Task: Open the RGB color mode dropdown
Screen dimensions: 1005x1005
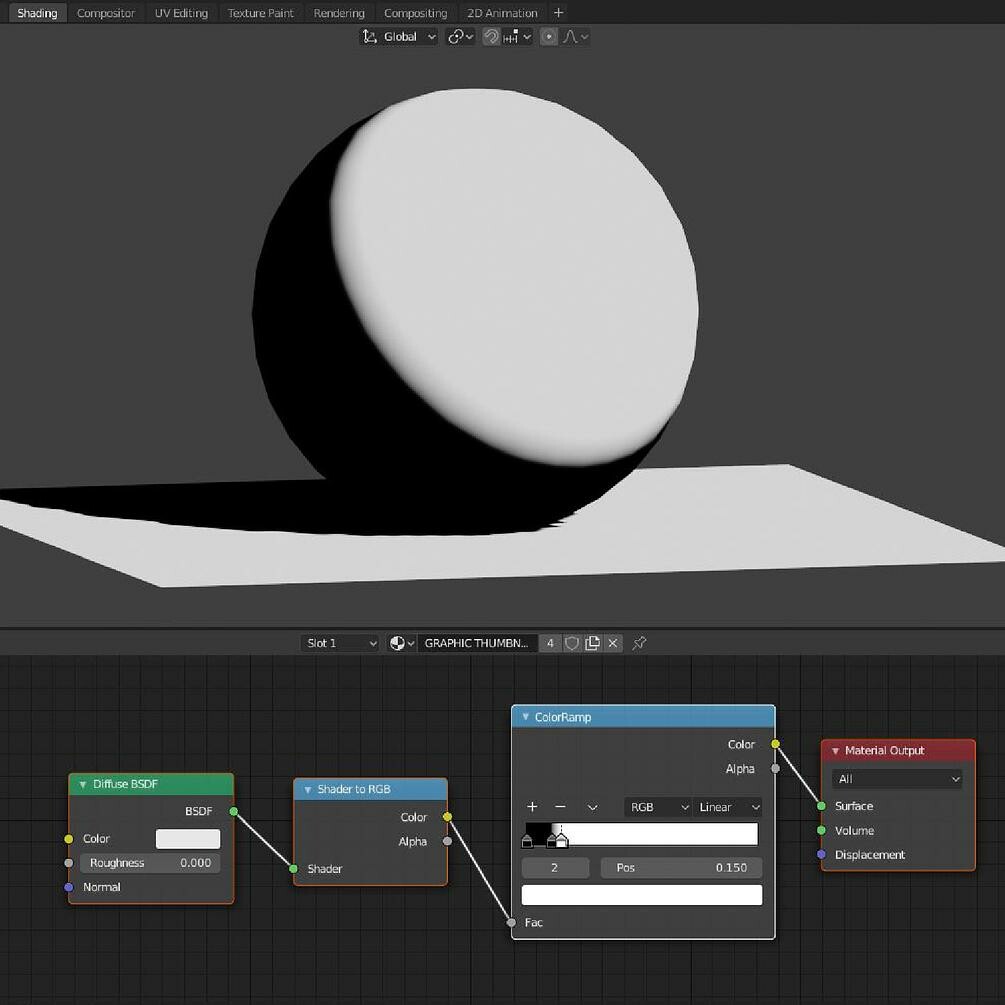Action: pyautogui.click(x=657, y=806)
